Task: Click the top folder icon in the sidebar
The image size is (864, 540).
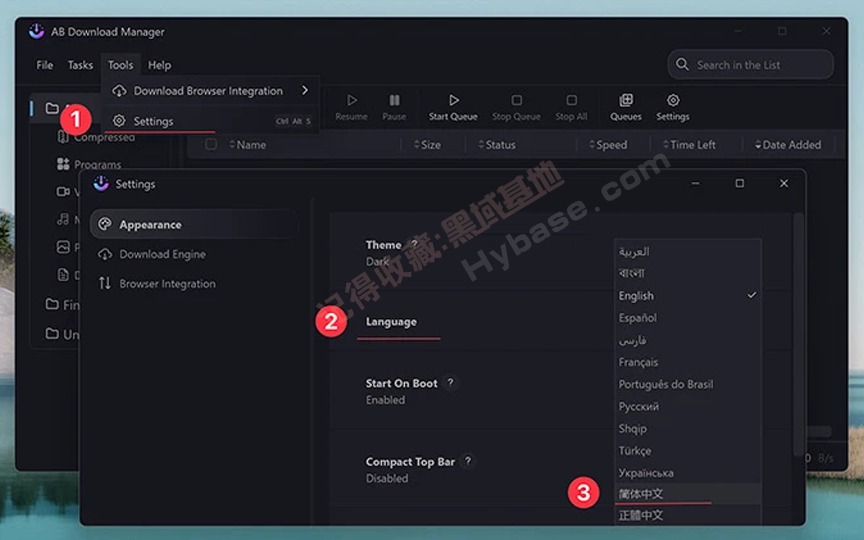Action: click(x=52, y=108)
